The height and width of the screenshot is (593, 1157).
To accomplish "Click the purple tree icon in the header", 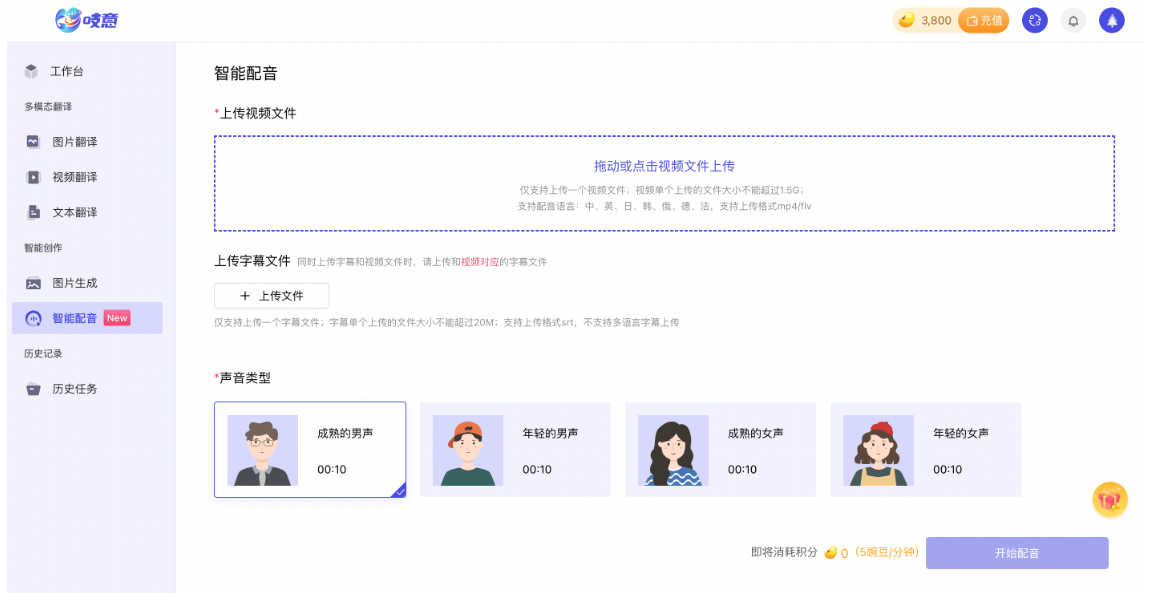I will point(1112,20).
